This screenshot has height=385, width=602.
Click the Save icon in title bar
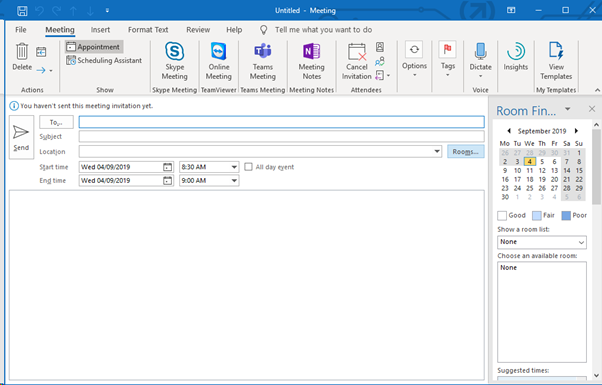click(x=22, y=11)
